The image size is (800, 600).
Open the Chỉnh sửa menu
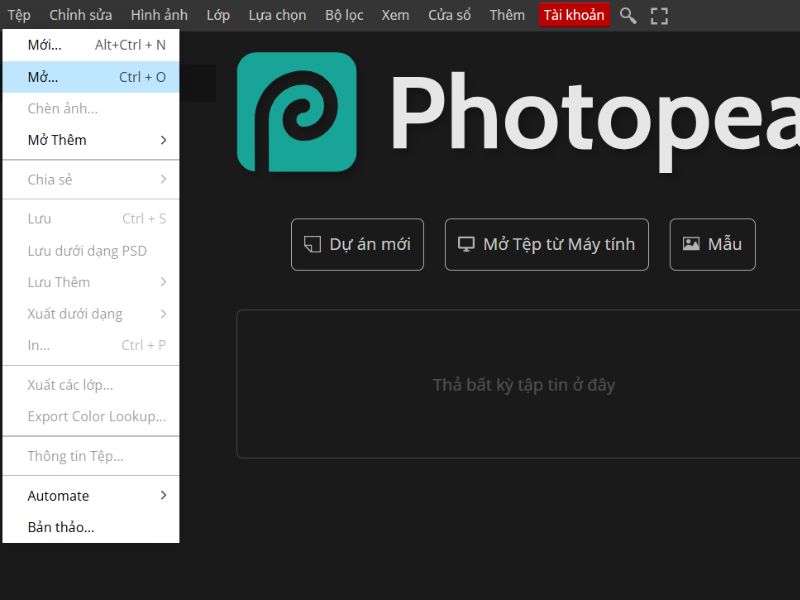coord(81,15)
